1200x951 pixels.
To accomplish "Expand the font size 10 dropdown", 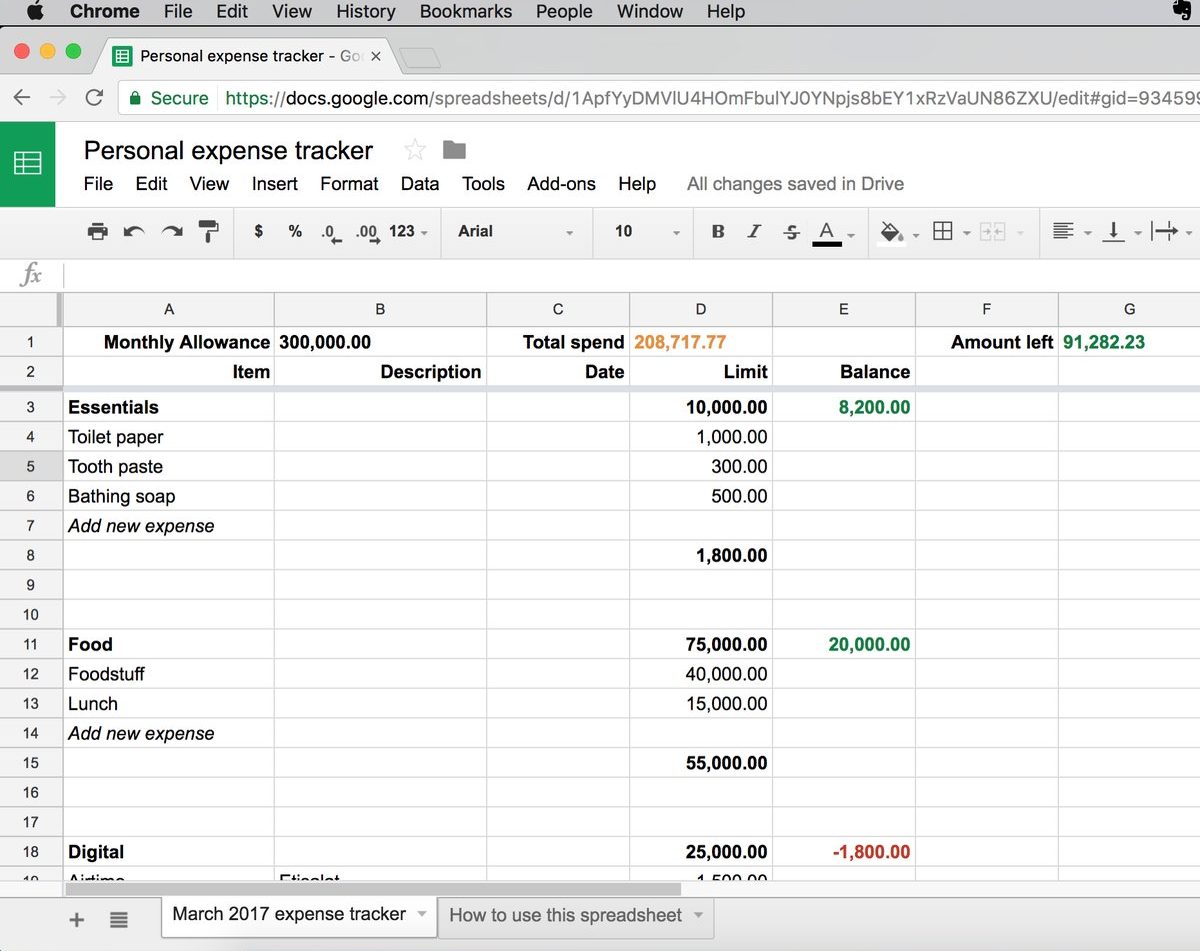I will (647, 231).
